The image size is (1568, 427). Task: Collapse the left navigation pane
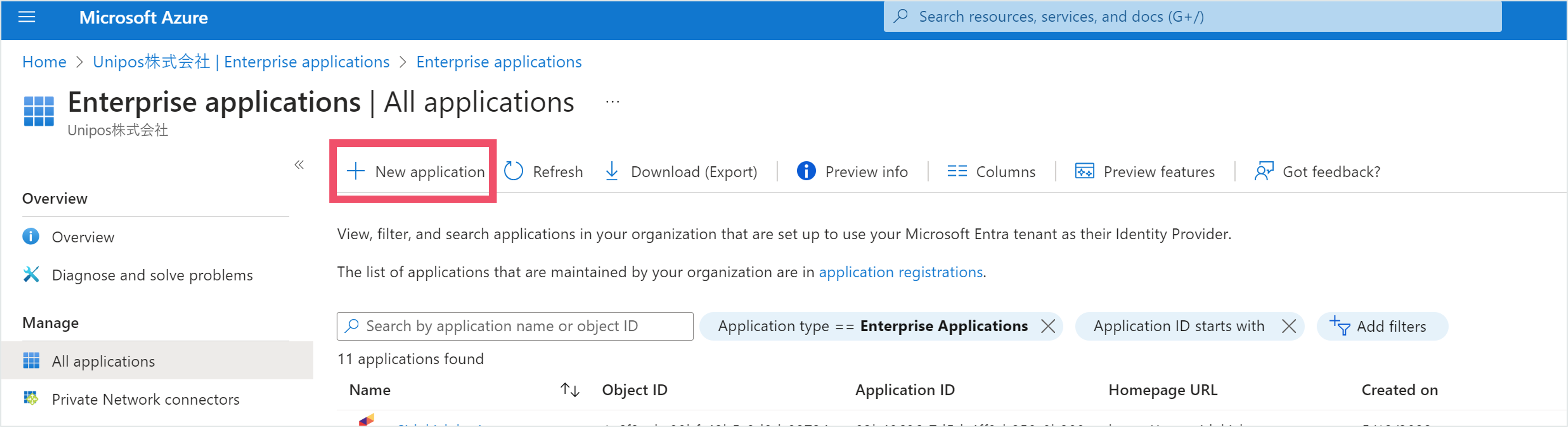299,165
